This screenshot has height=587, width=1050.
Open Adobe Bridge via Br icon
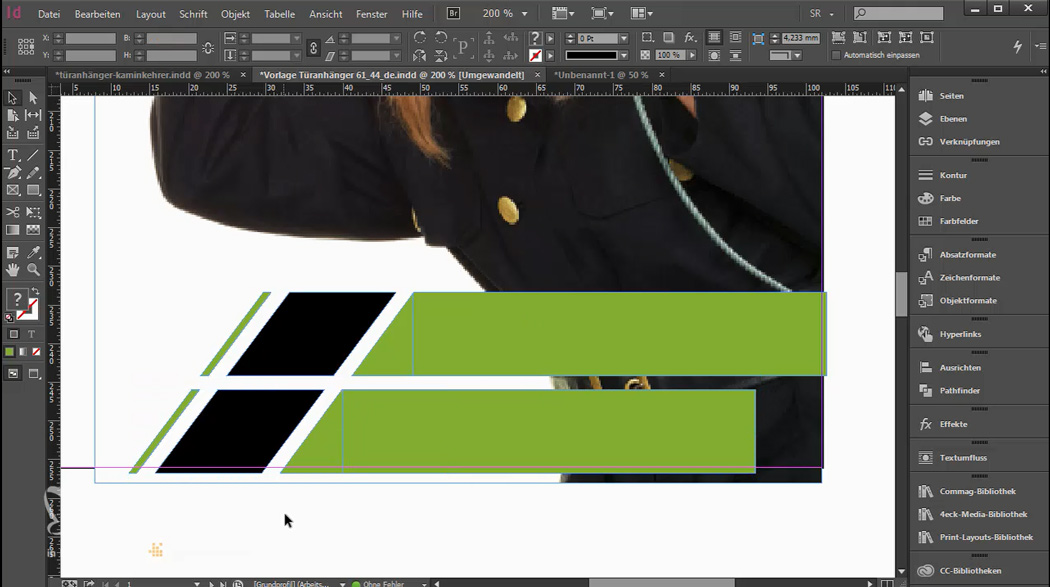(x=453, y=13)
